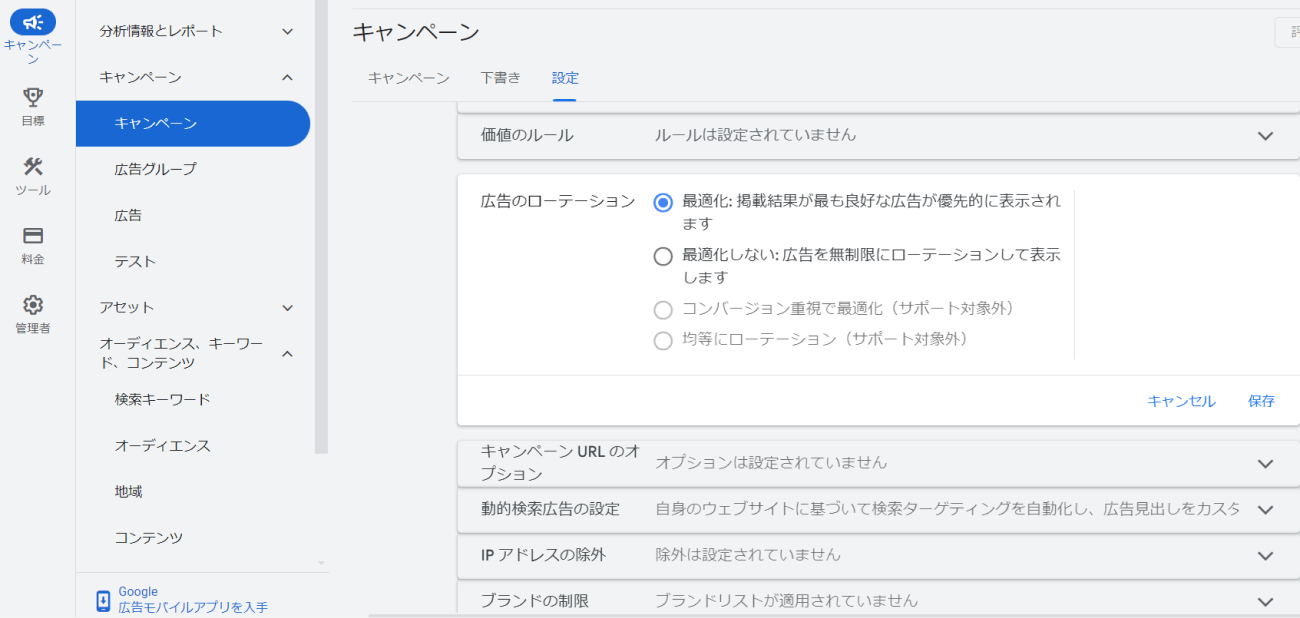Click the sidebar vertical scrollbar

pyautogui.click(x=321, y=227)
